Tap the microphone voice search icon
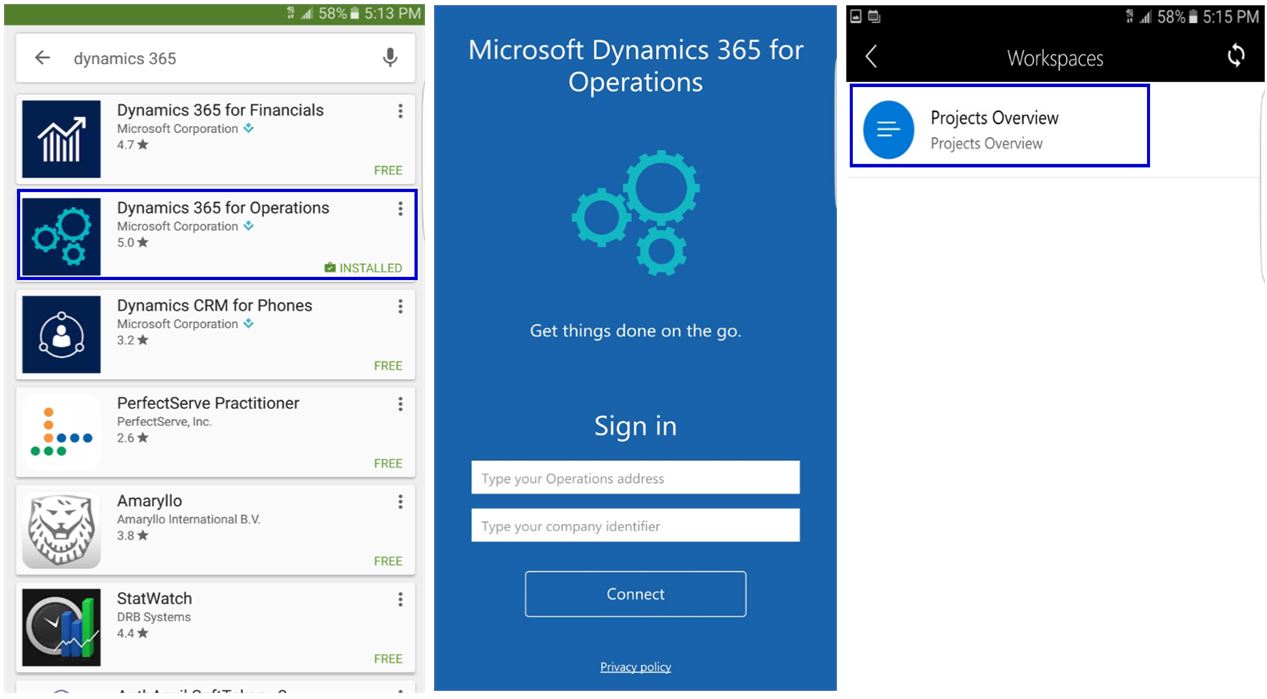1267x699 pixels. click(x=390, y=58)
